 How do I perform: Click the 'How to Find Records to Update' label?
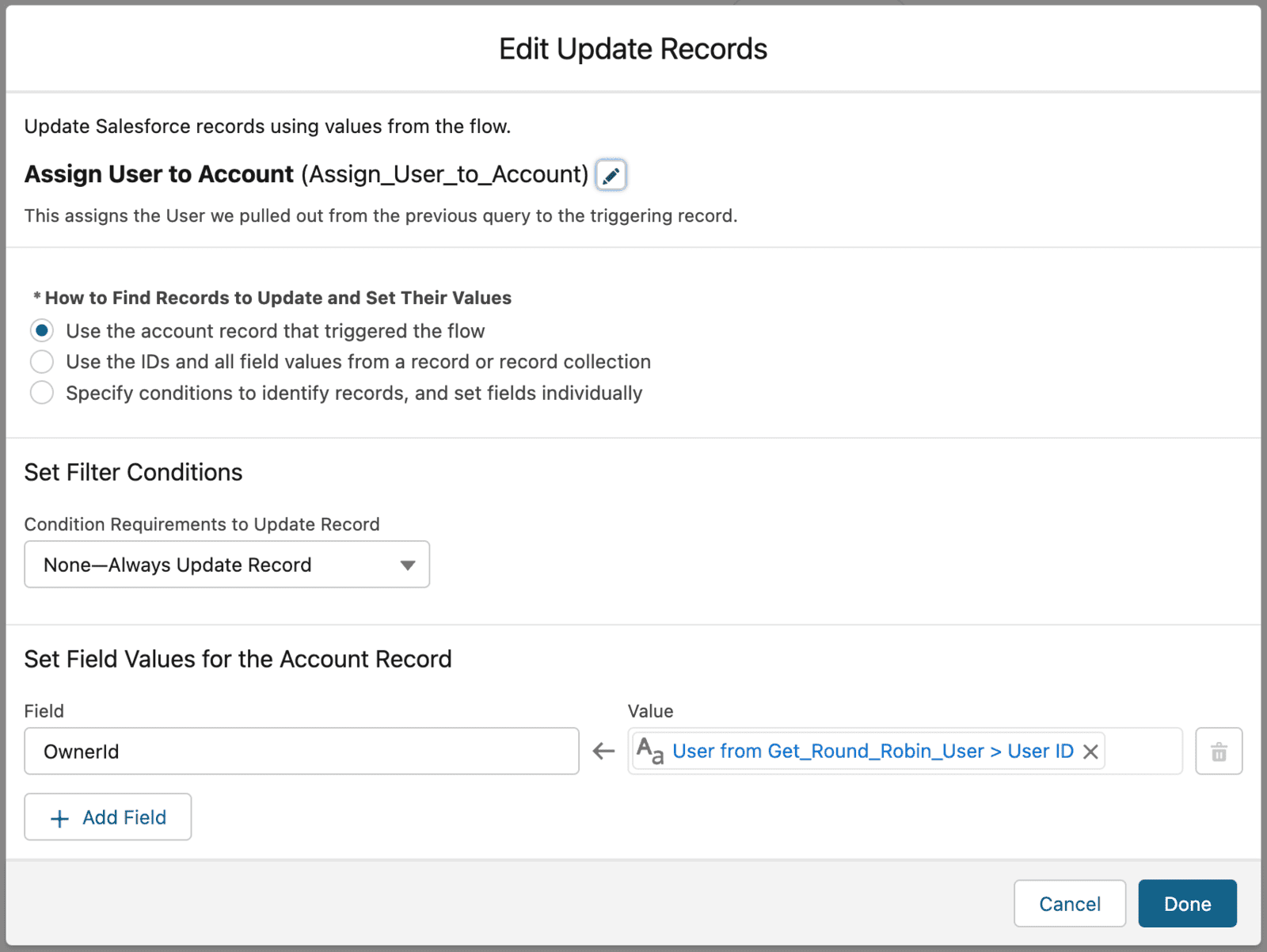(x=278, y=298)
